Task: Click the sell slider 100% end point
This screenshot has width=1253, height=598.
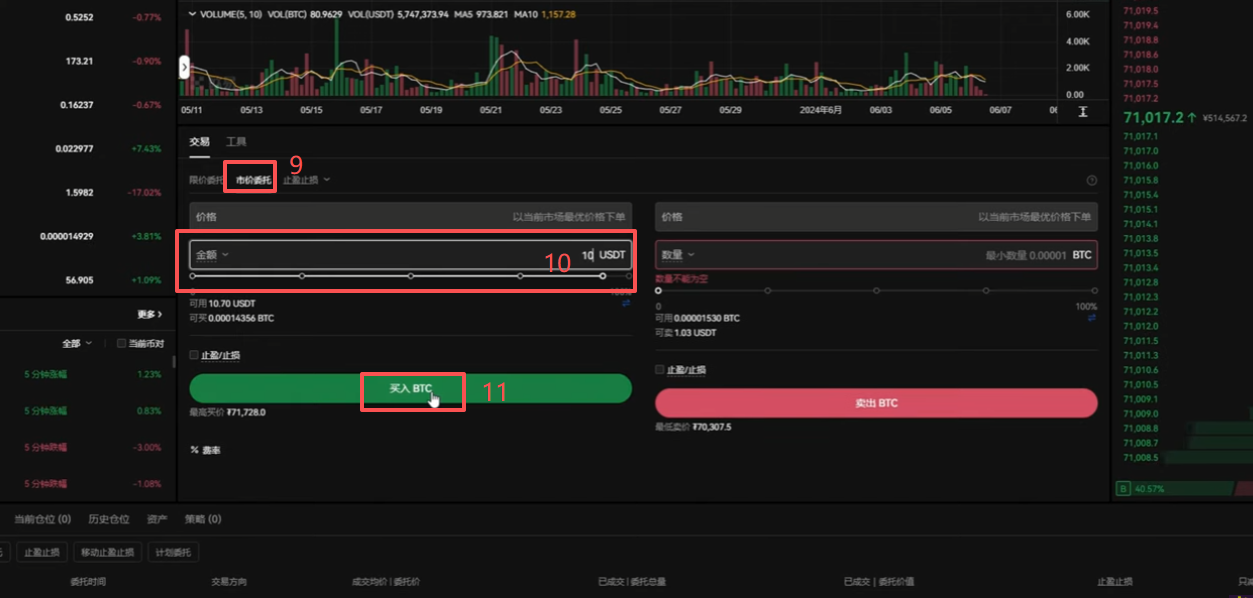Action: coord(1094,291)
